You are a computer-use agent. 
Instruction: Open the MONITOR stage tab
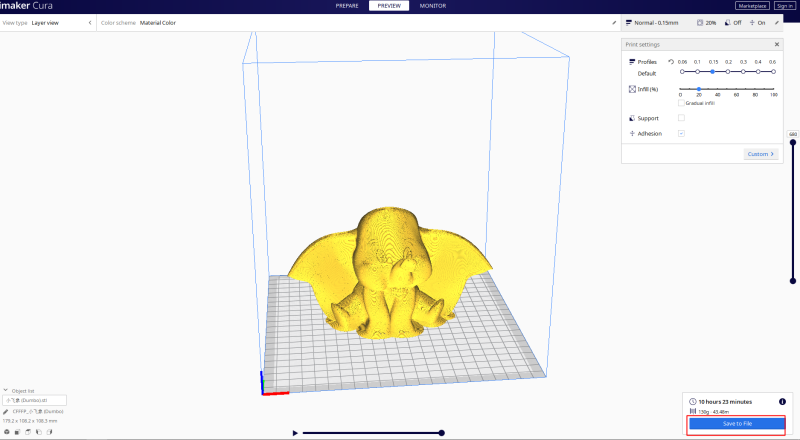[433, 6]
